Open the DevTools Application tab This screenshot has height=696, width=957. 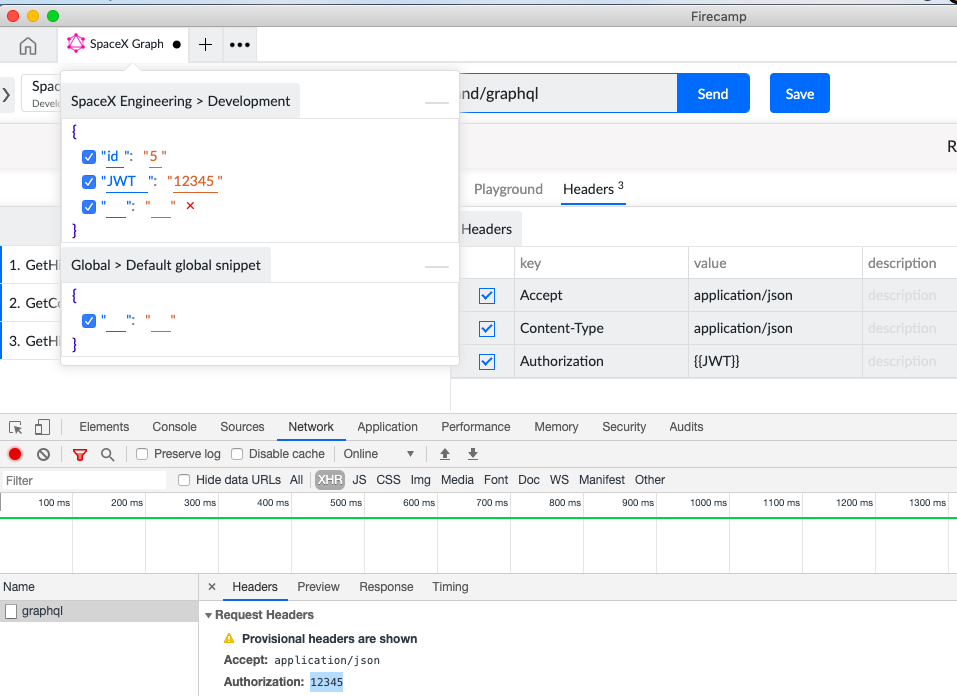[x=388, y=427]
